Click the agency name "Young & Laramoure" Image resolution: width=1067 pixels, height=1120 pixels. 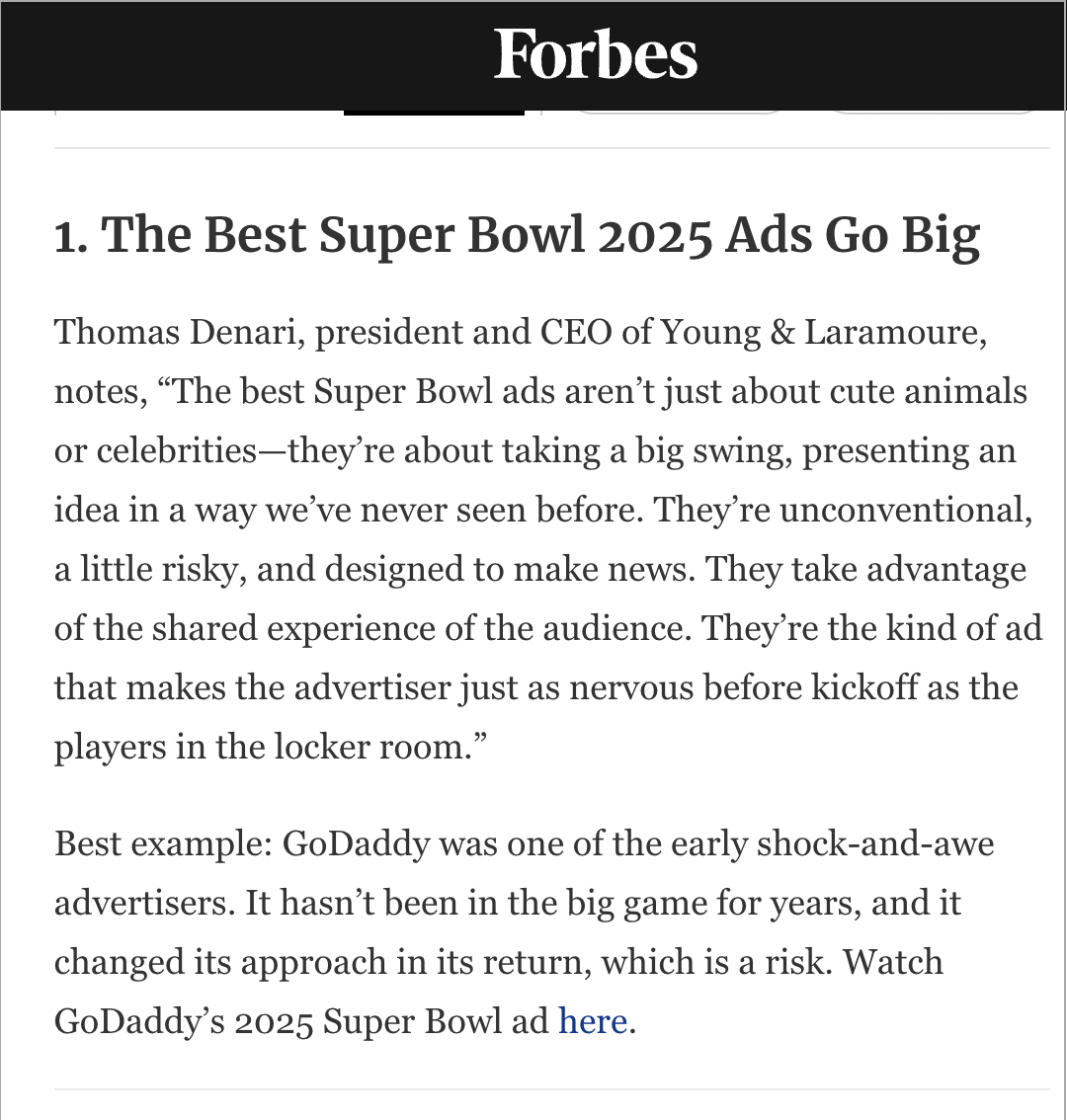click(x=823, y=333)
